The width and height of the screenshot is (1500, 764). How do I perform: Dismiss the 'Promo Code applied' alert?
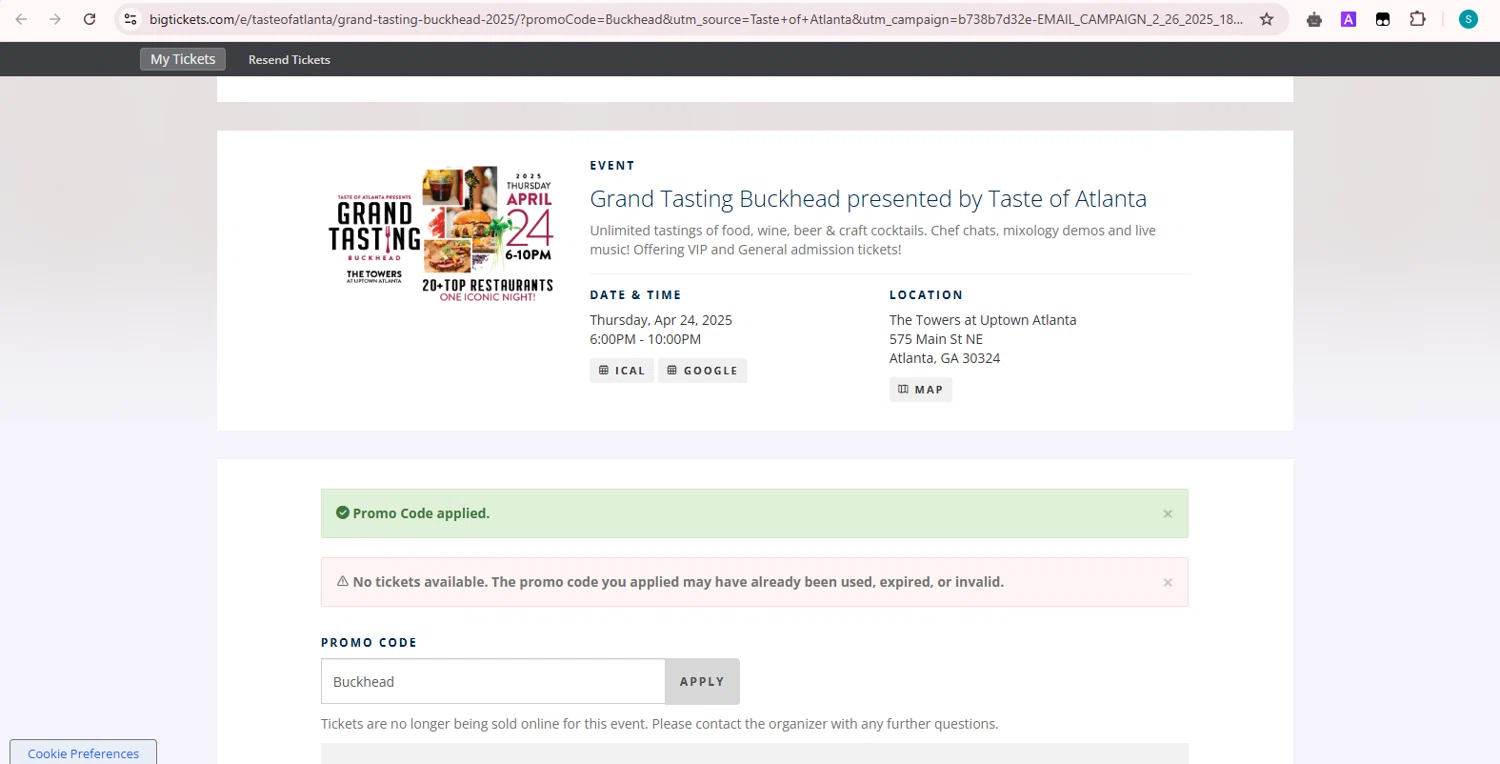pos(1167,514)
